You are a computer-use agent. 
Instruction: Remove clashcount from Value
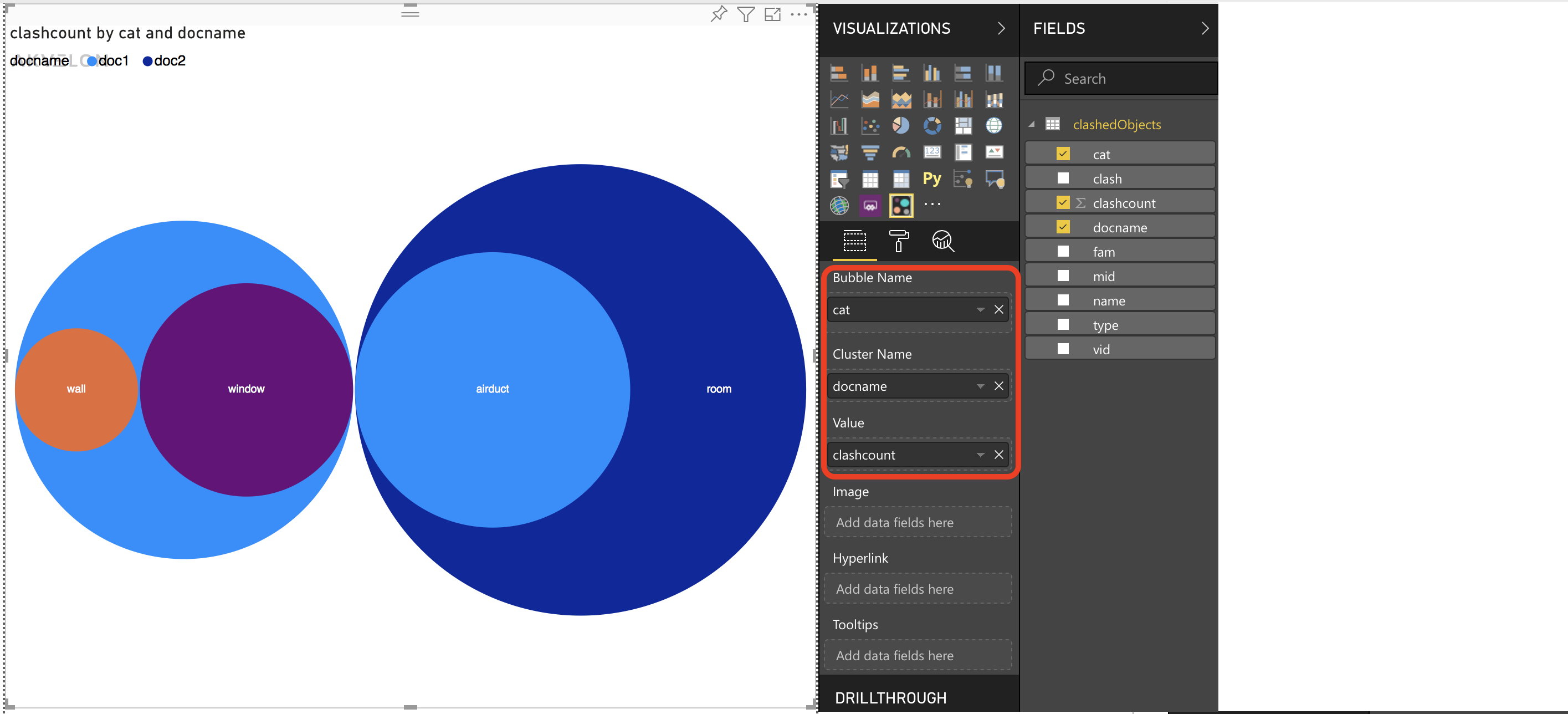point(999,455)
